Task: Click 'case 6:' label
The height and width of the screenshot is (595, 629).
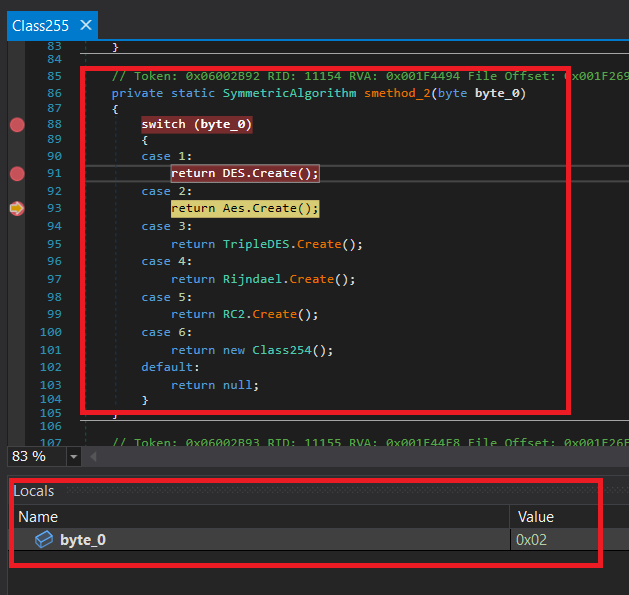Action: [x=166, y=333]
